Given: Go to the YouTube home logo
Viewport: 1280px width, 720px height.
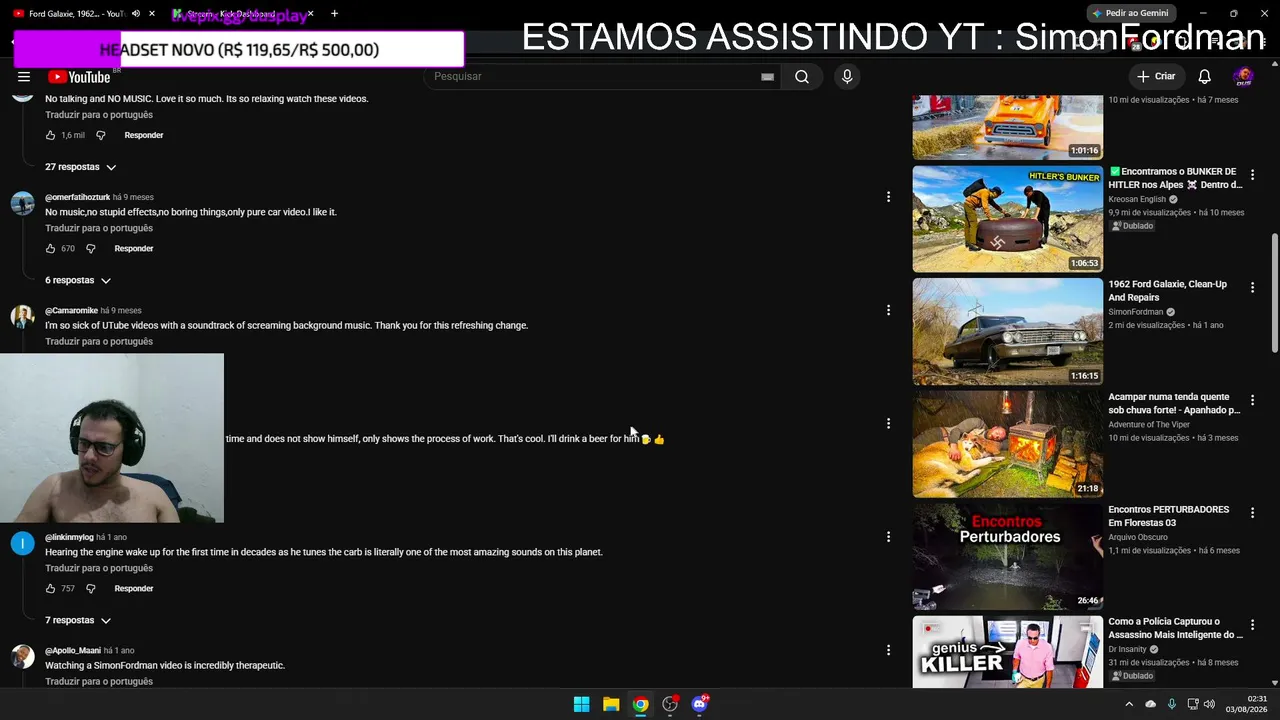Looking at the screenshot, I should 79,77.
